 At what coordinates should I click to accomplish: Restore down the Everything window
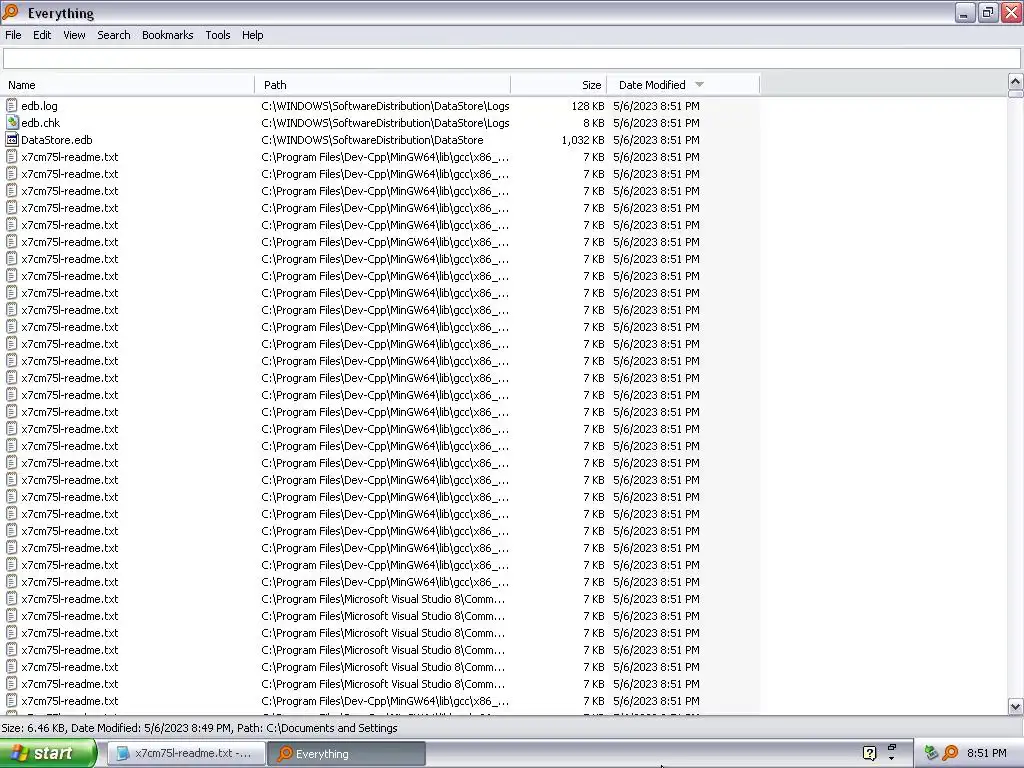(987, 12)
